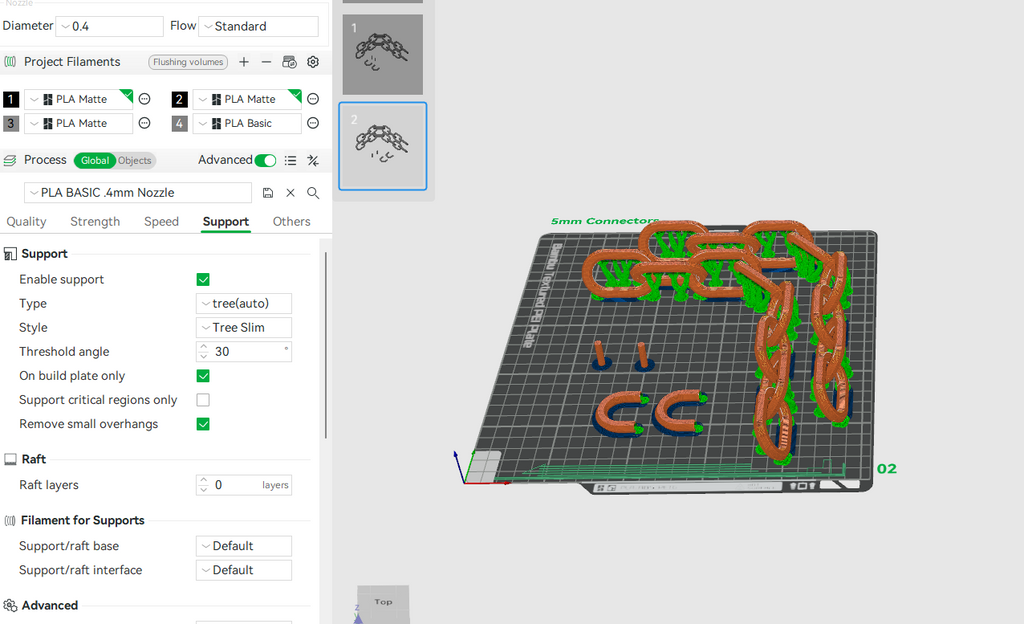Open modified settings list icon
Viewport: 1024px width, 624px height.
coord(291,161)
